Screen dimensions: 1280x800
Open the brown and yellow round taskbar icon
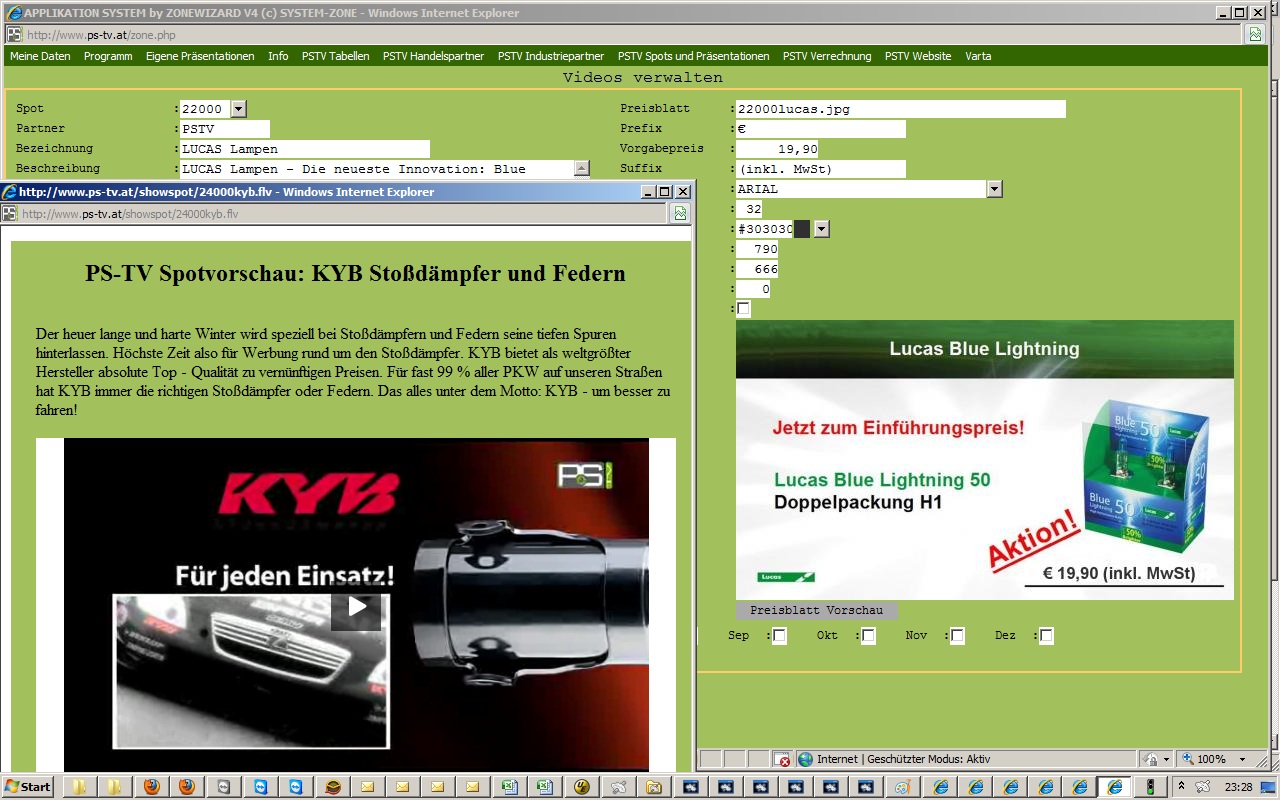click(331, 787)
